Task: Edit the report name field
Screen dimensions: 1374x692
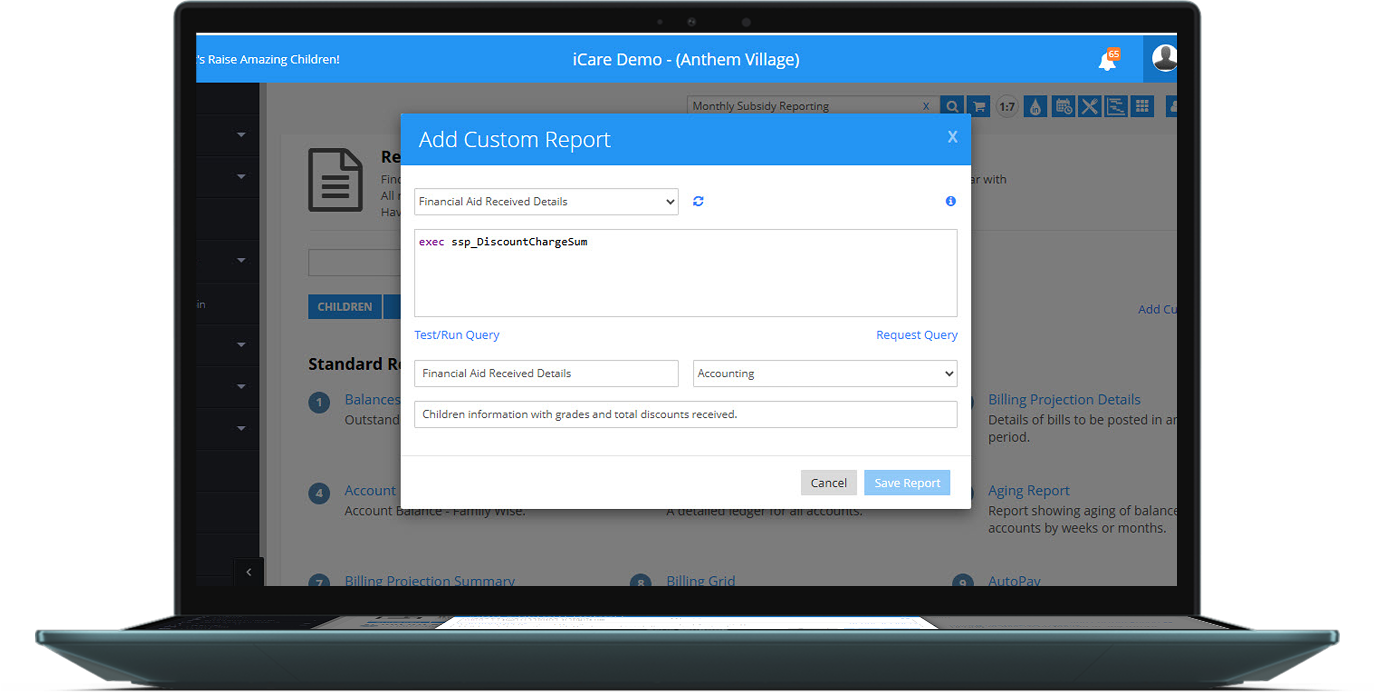Action: pos(546,373)
